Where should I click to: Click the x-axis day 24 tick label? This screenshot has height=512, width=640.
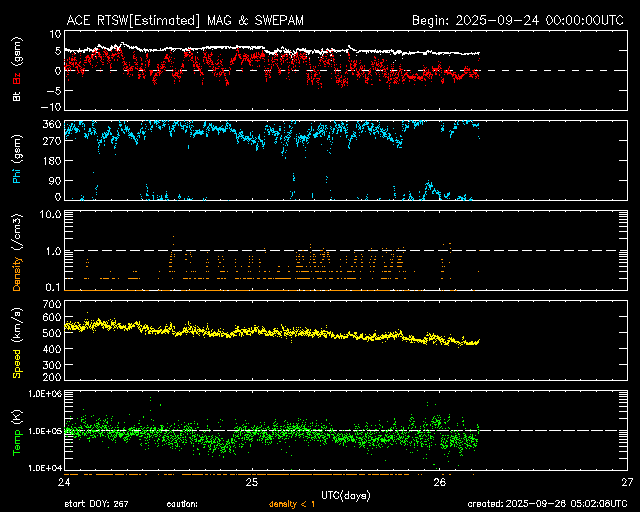[x=65, y=482]
